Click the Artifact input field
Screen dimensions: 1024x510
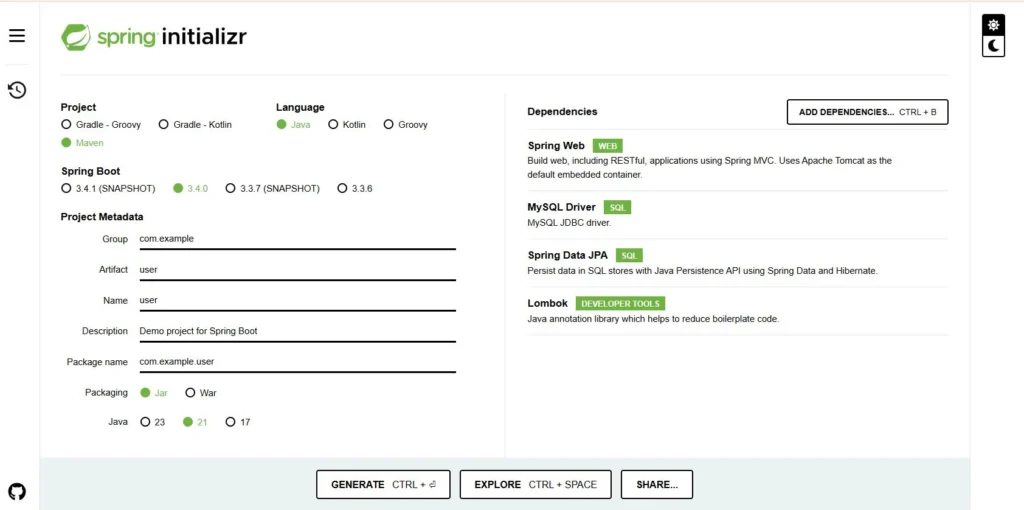tap(297, 270)
